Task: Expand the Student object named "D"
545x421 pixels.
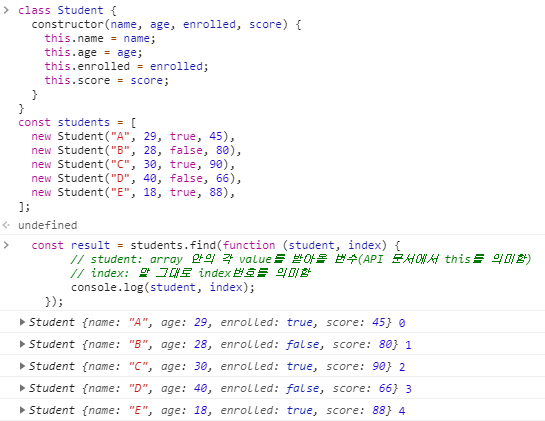Action: [23, 388]
